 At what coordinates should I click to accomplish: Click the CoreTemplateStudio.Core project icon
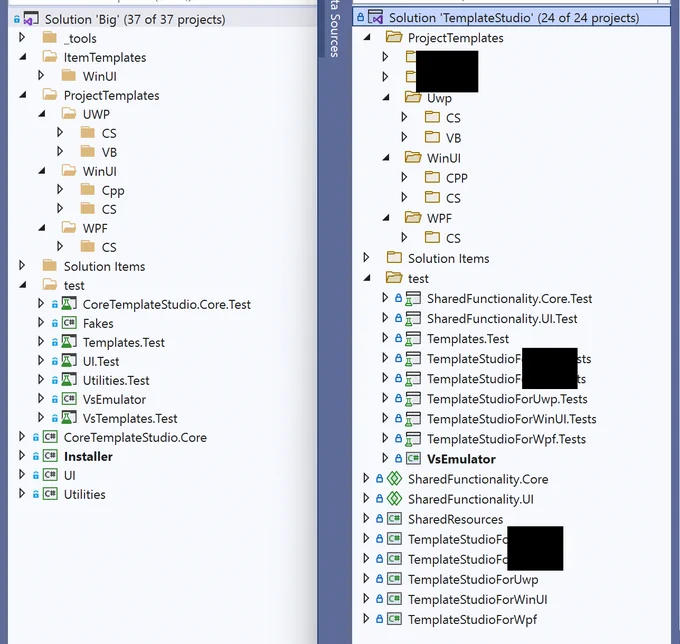(50, 437)
